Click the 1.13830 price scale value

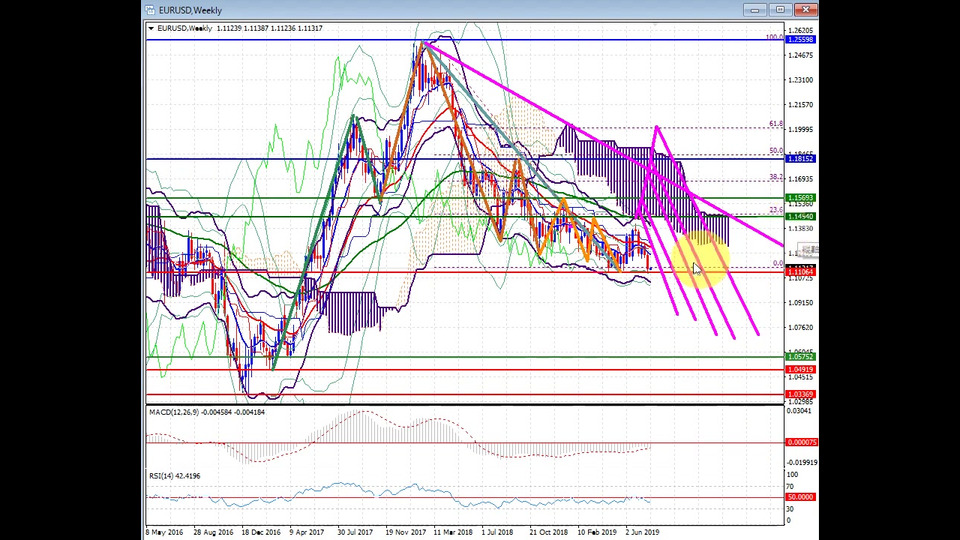click(x=801, y=229)
